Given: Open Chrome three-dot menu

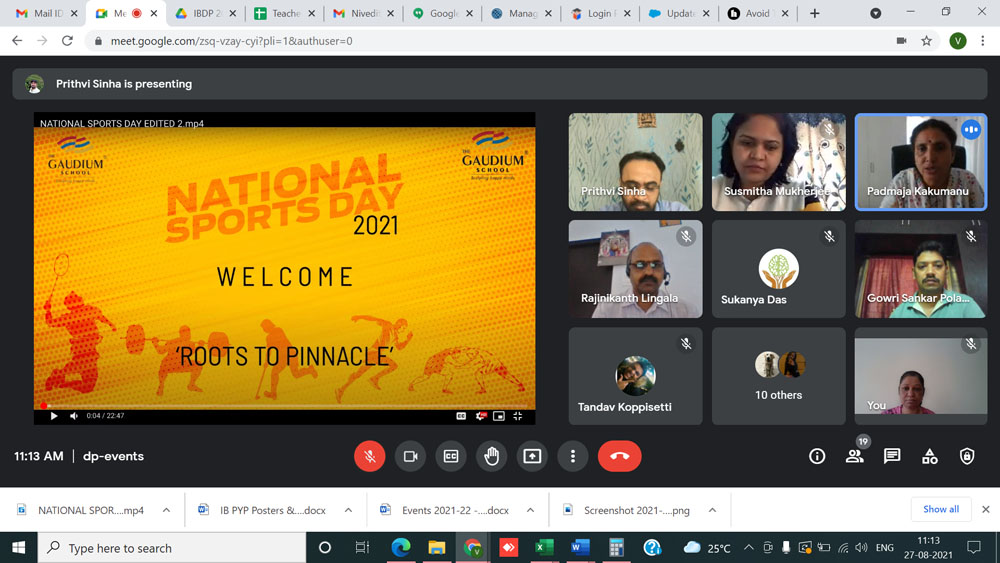Looking at the screenshot, I should [983, 41].
